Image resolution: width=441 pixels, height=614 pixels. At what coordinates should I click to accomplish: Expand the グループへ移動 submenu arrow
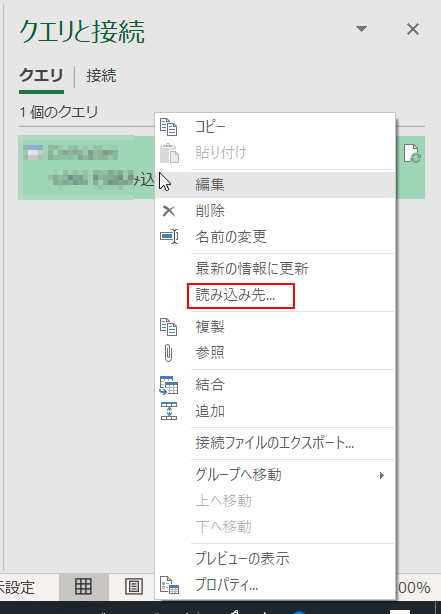point(381,475)
